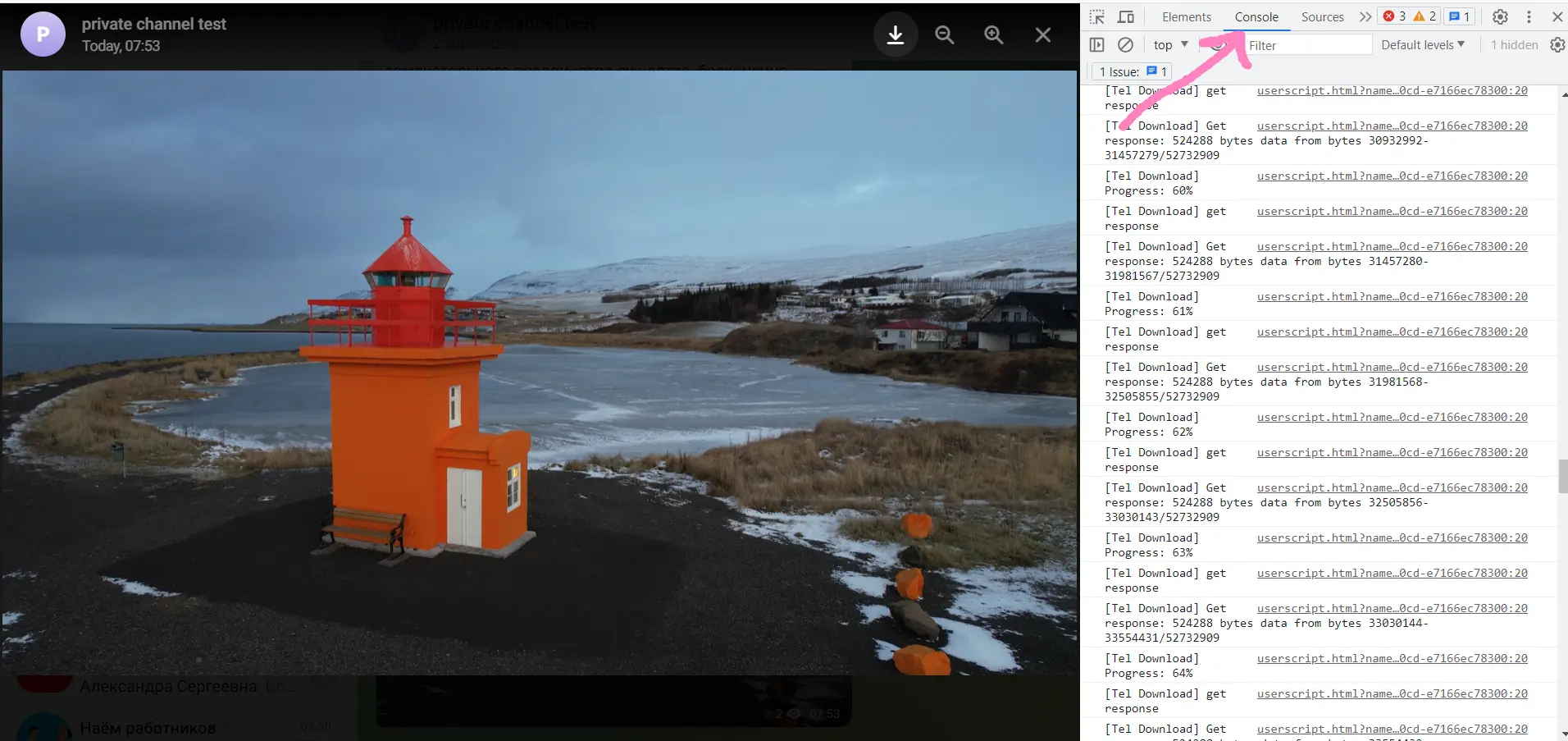Switch to the Elements tab
The image size is (1568, 741).
tap(1186, 16)
